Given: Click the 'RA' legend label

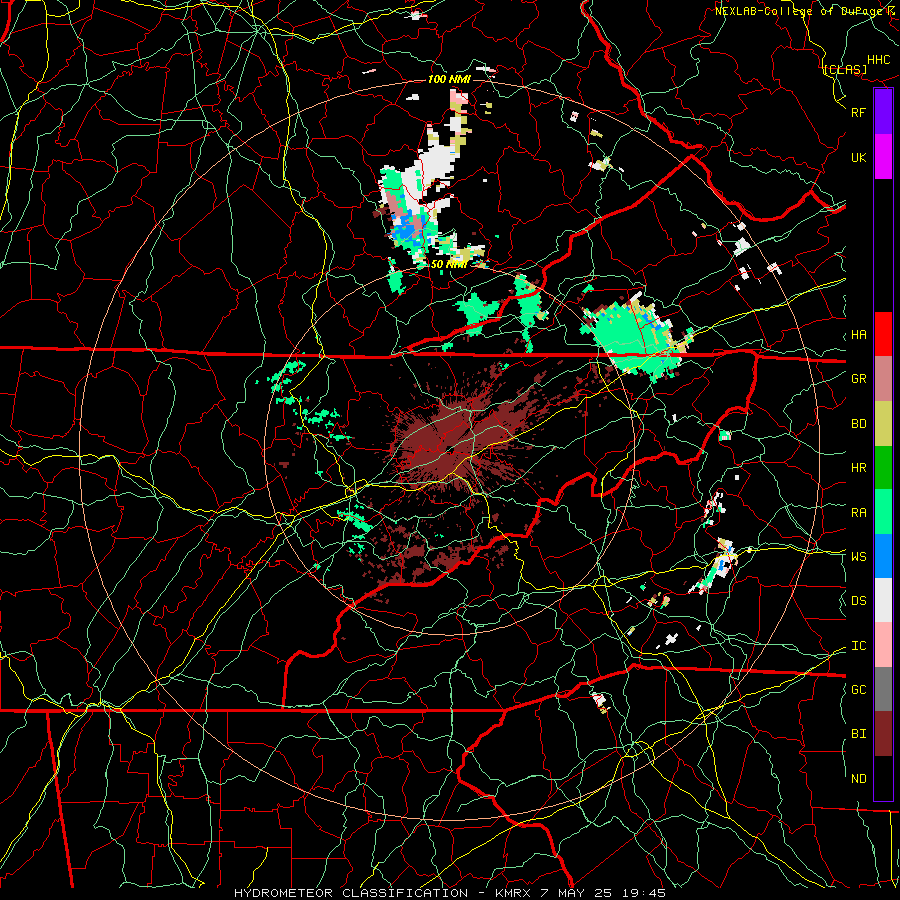Looking at the screenshot, I should tap(858, 513).
